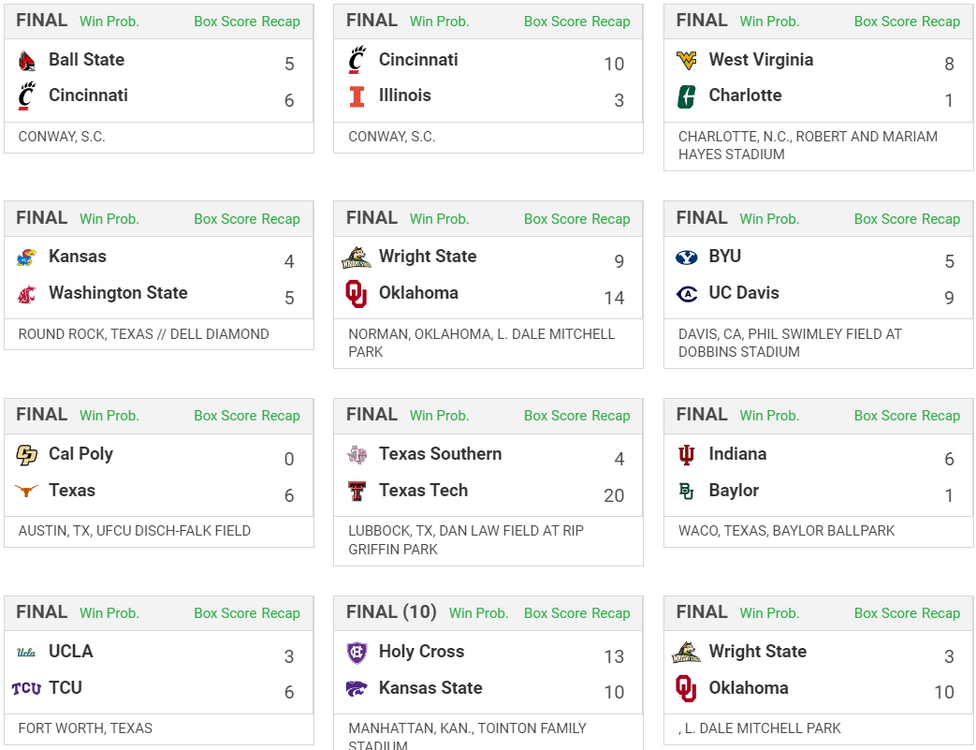Click the Illinois orange I logo
The image size is (976, 750).
pyautogui.click(x=357, y=97)
